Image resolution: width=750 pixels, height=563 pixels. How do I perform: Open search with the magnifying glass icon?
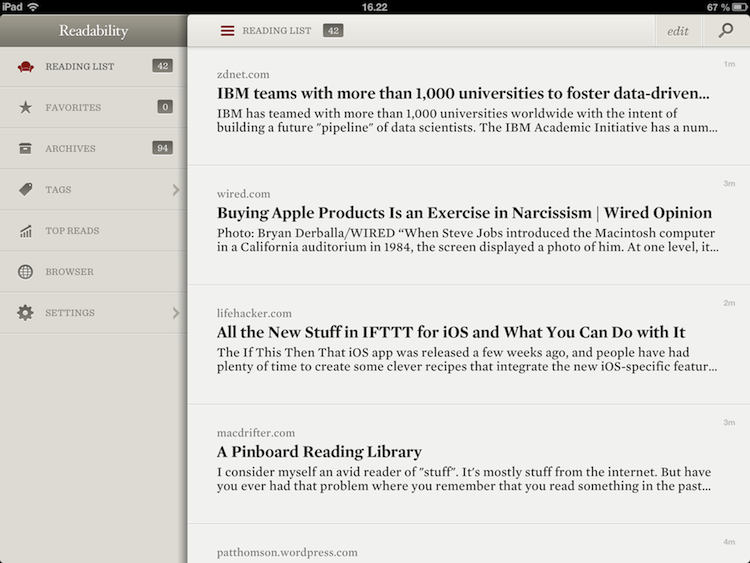pos(726,31)
